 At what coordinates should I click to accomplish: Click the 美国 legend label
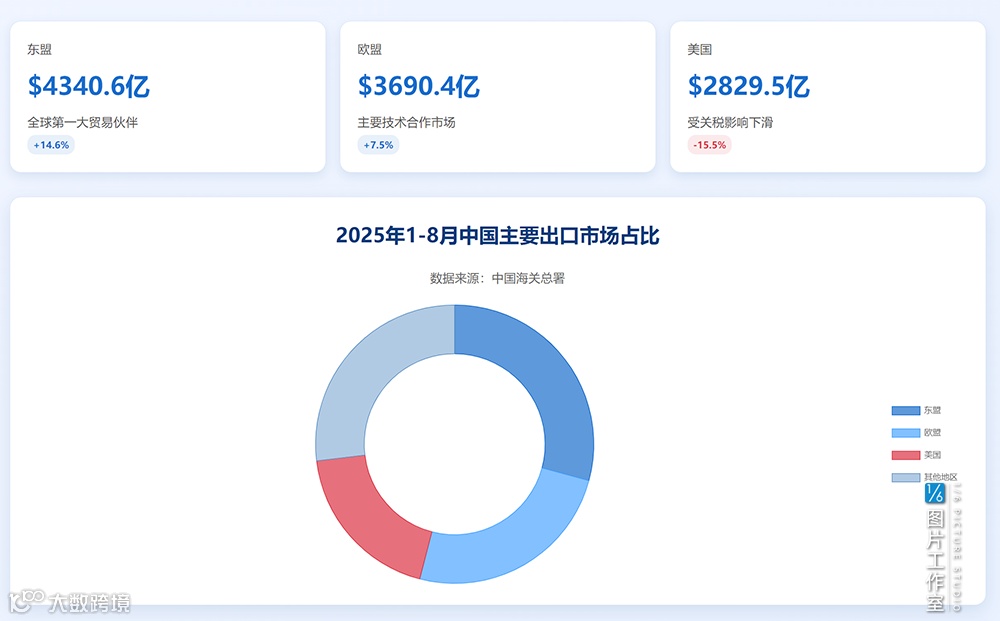pyautogui.click(x=932, y=455)
